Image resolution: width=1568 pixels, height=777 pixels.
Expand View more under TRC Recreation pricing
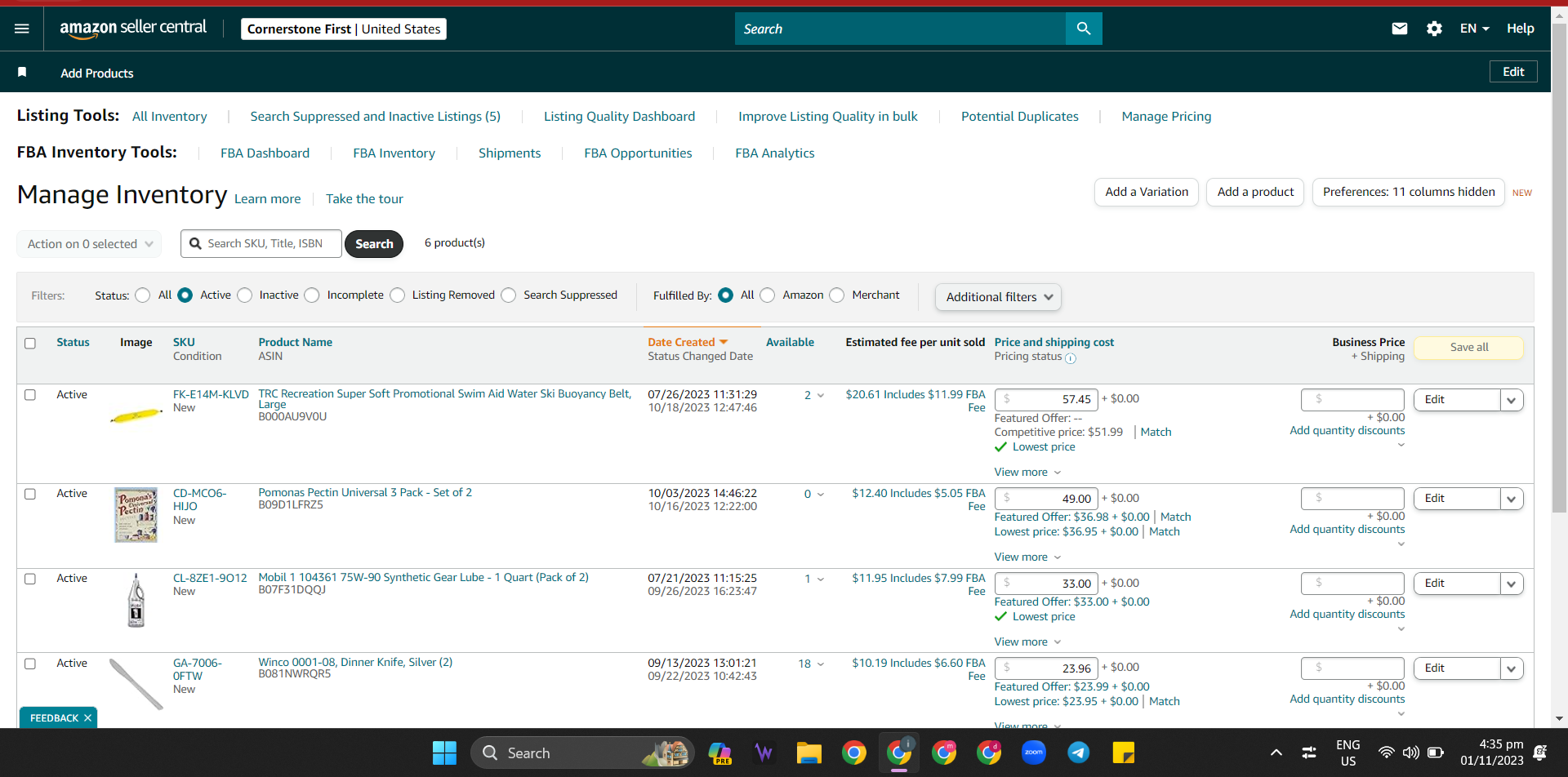tap(1027, 473)
